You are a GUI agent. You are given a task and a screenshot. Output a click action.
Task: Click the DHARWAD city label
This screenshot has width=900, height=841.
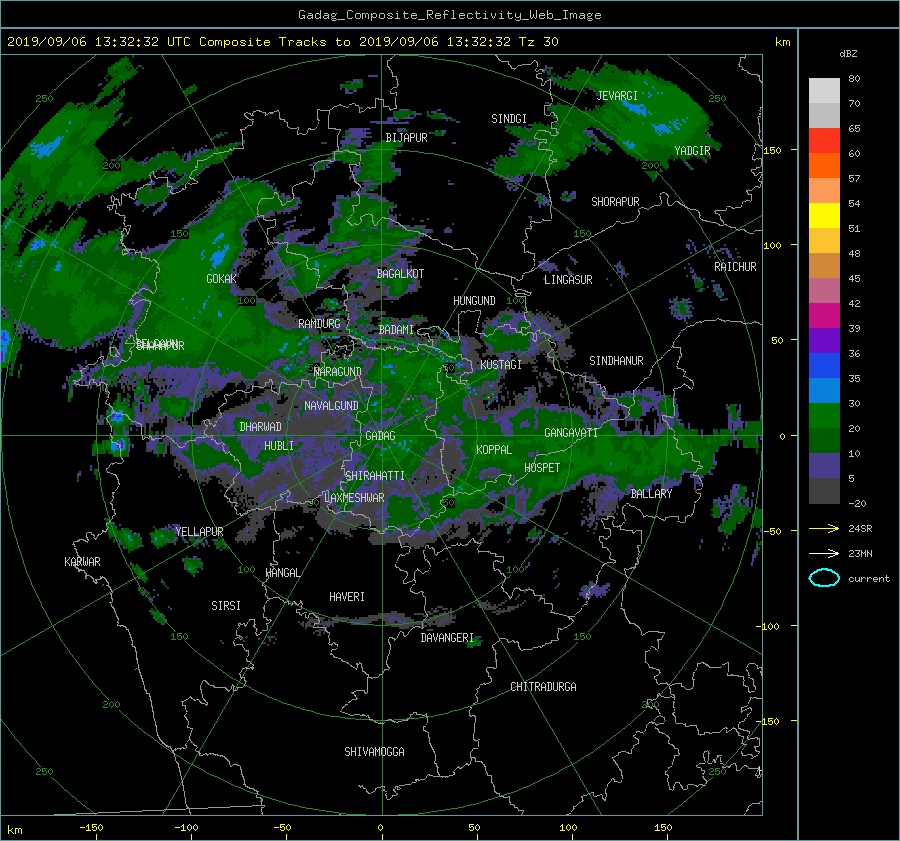click(260, 427)
